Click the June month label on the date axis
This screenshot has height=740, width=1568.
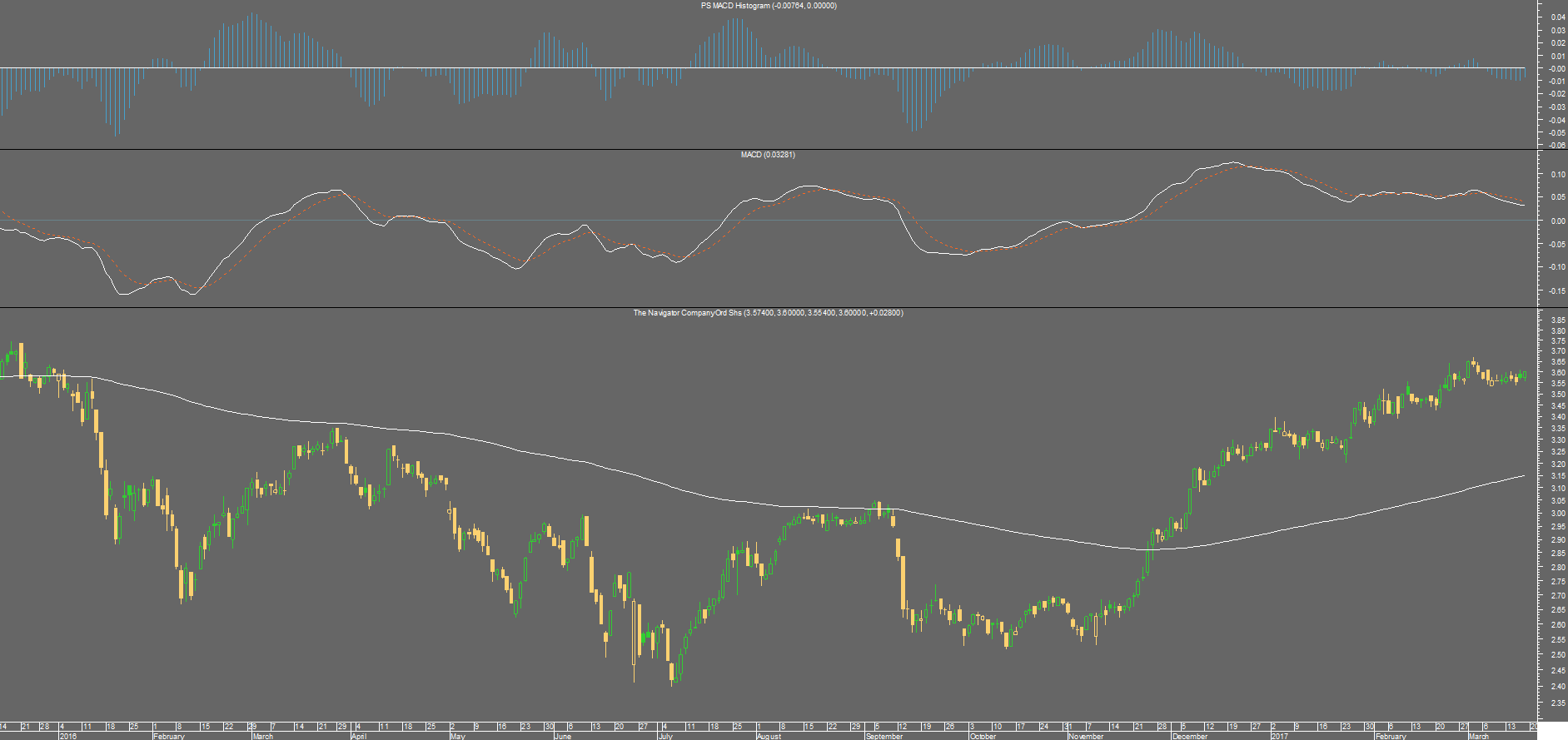click(x=563, y=736)
